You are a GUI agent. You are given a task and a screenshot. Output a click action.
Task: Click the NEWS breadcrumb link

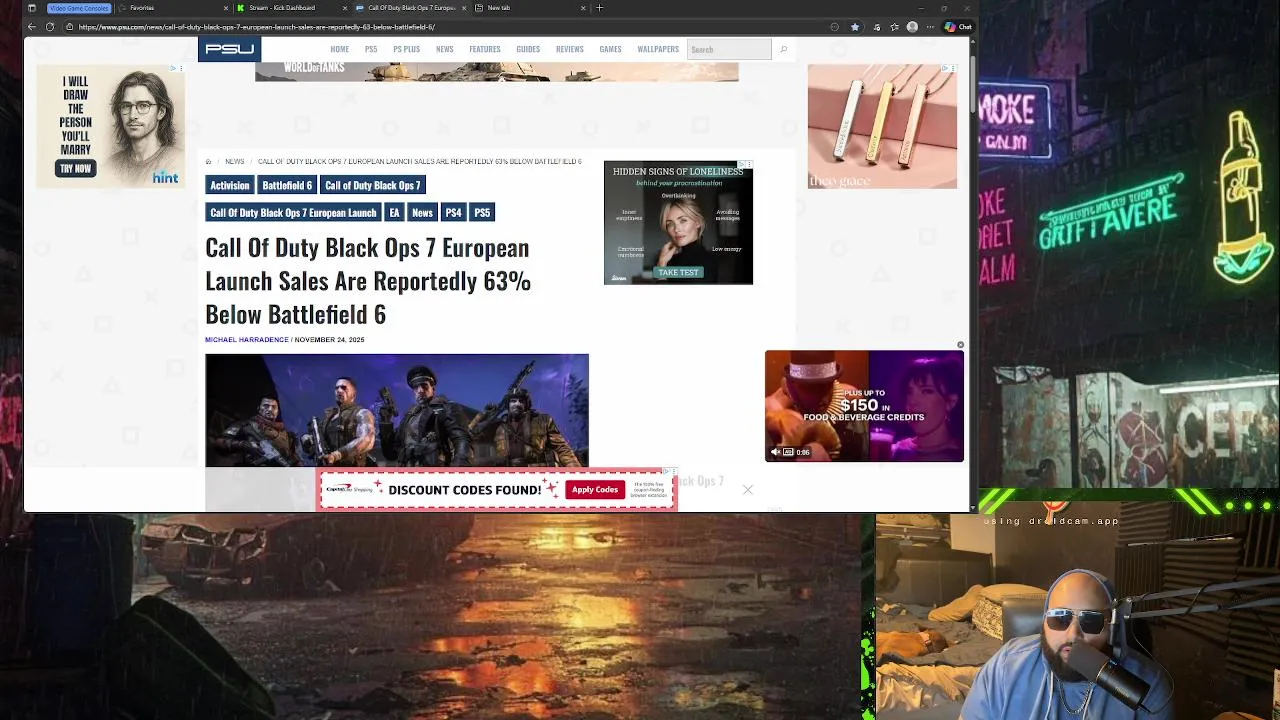(234, 161)
